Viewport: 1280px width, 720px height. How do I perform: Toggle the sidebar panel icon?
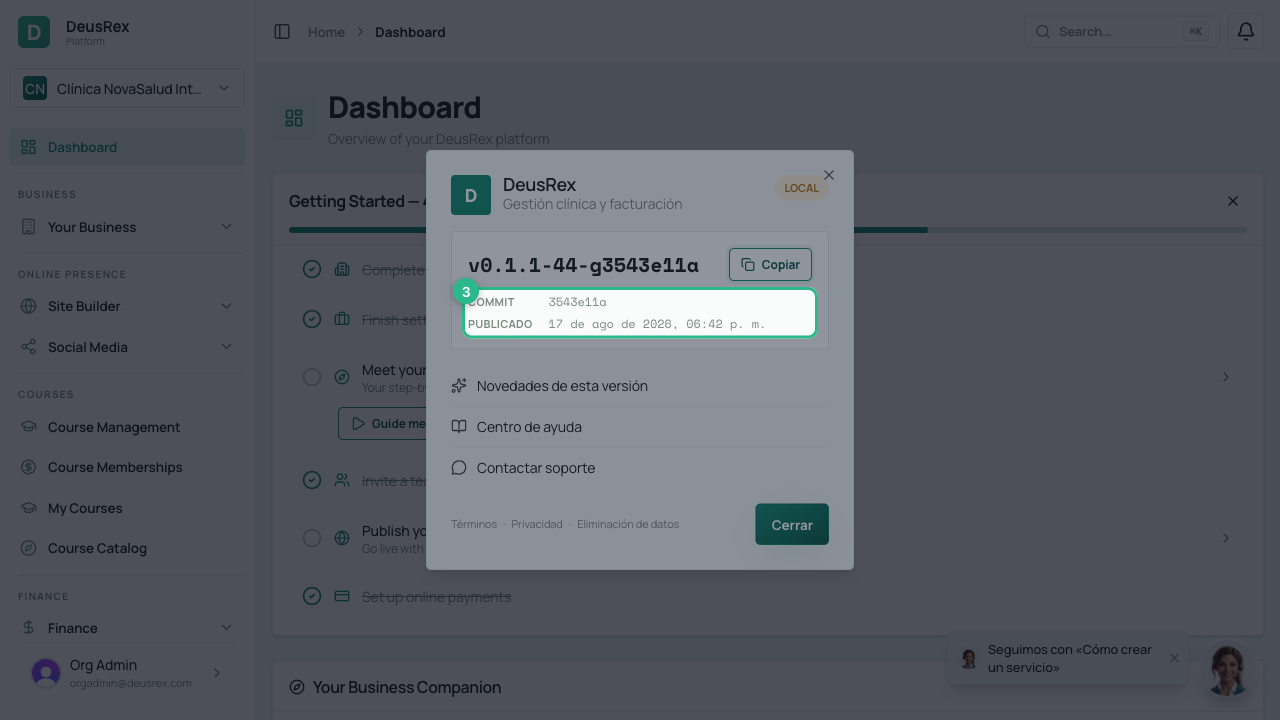click(282, 32)
